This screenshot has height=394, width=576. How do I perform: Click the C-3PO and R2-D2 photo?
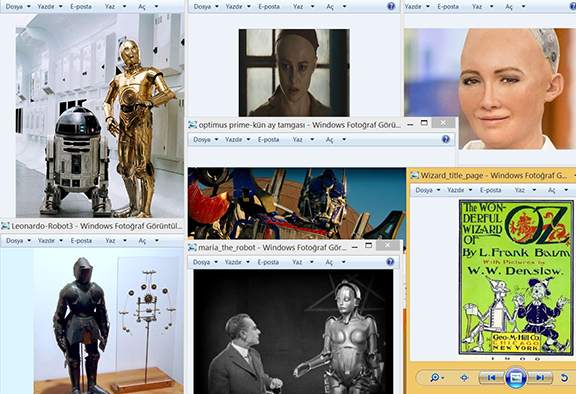(100, 115)
